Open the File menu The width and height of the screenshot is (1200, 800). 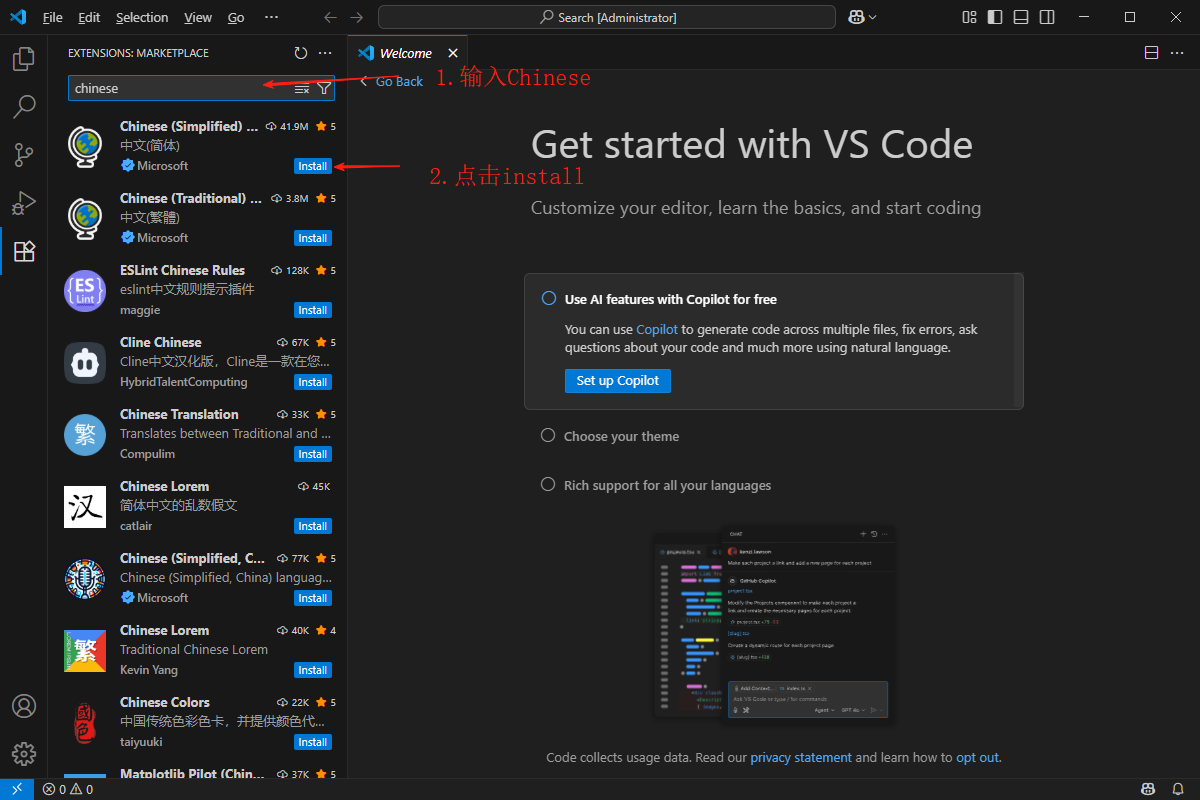point(53,17)
